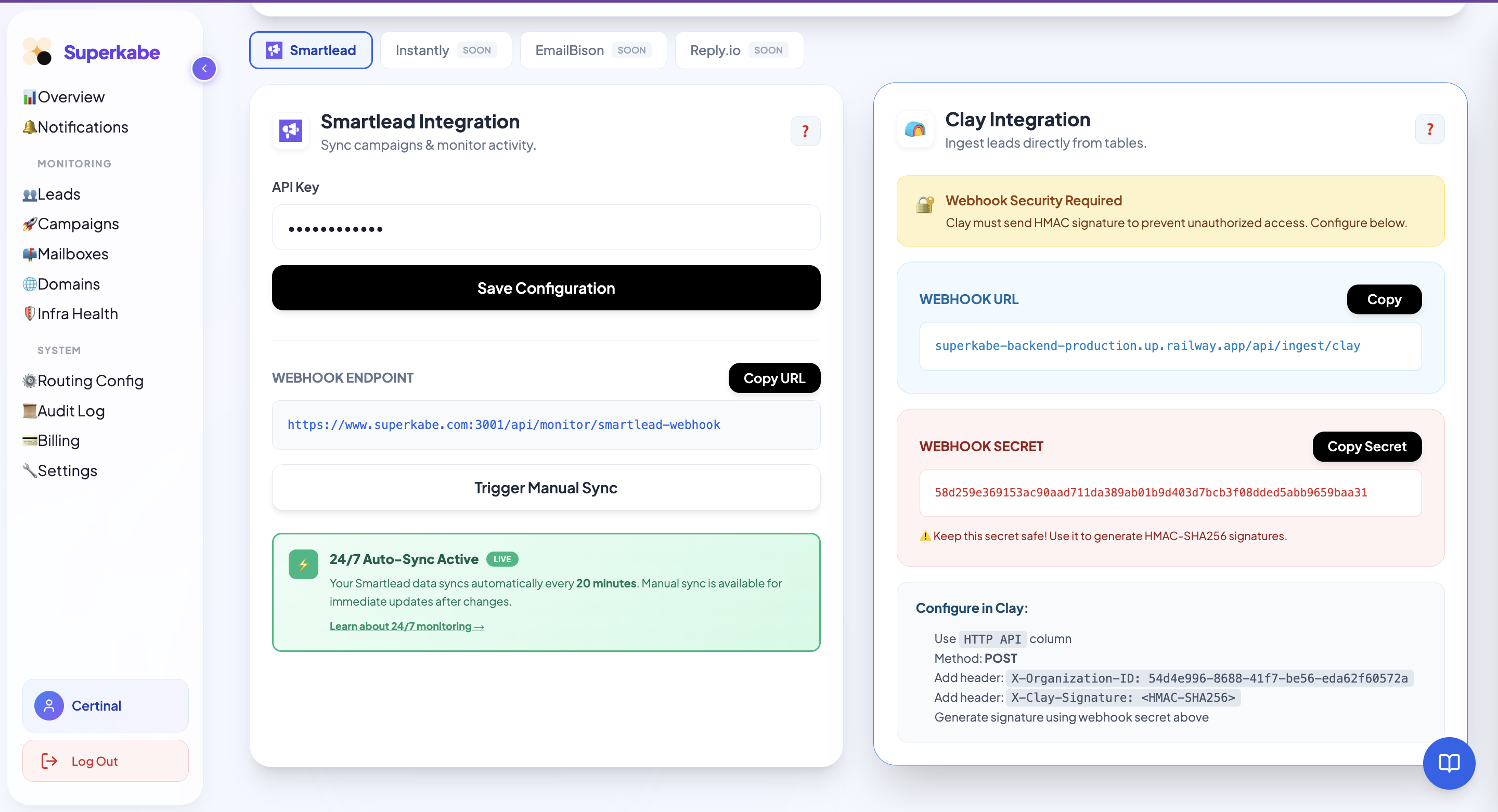The image size is (1498, 812).
Task: Select the Smartlead tab
Action: 311,50
